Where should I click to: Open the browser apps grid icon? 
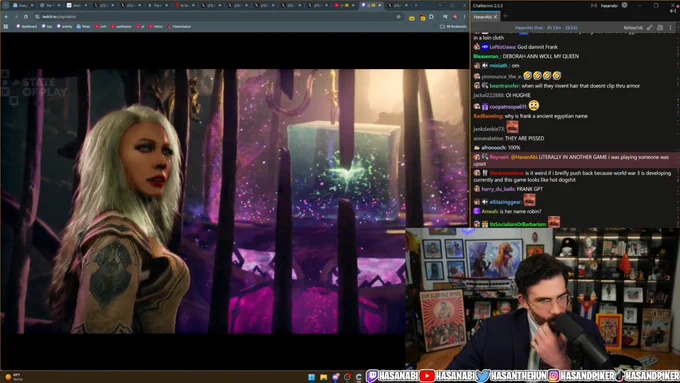point(6,26)
